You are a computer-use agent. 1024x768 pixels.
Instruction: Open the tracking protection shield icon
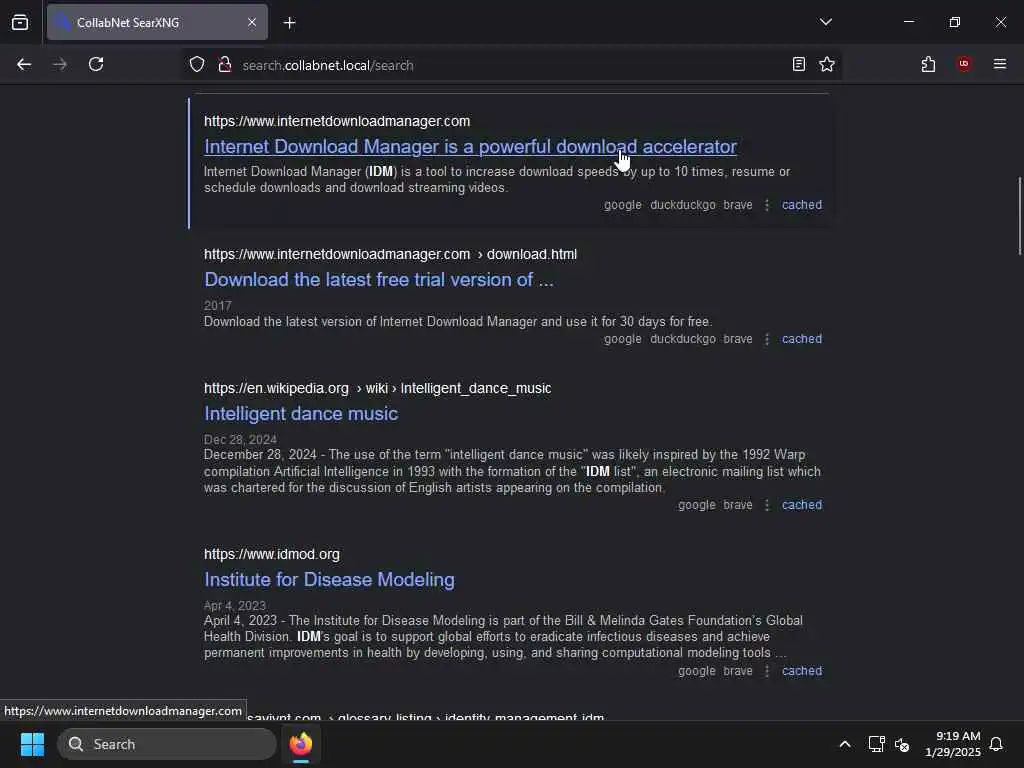(197, 65)
